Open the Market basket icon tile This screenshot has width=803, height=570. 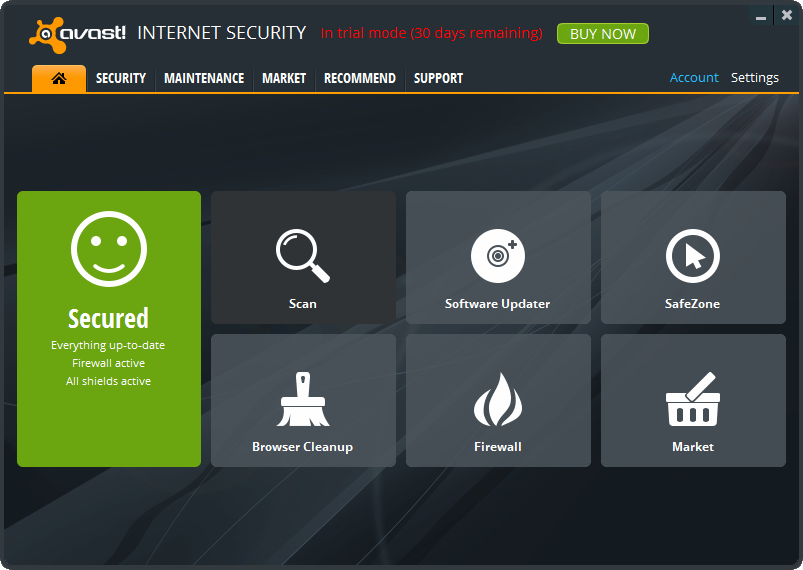pos(693,400)
